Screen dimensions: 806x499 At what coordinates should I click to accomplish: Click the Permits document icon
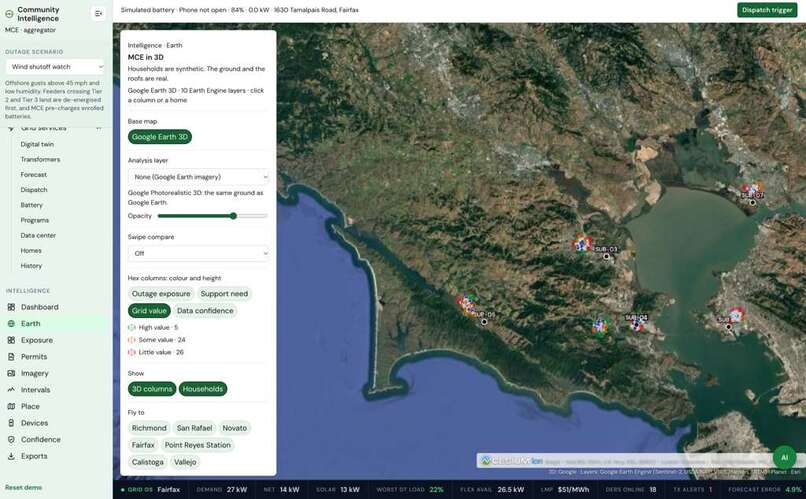coord(11,357)
